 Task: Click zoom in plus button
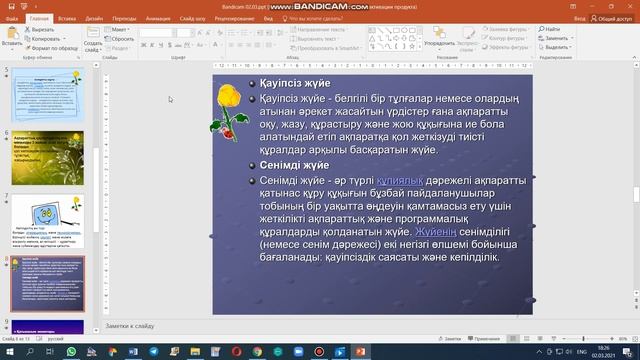click(612, 339)
